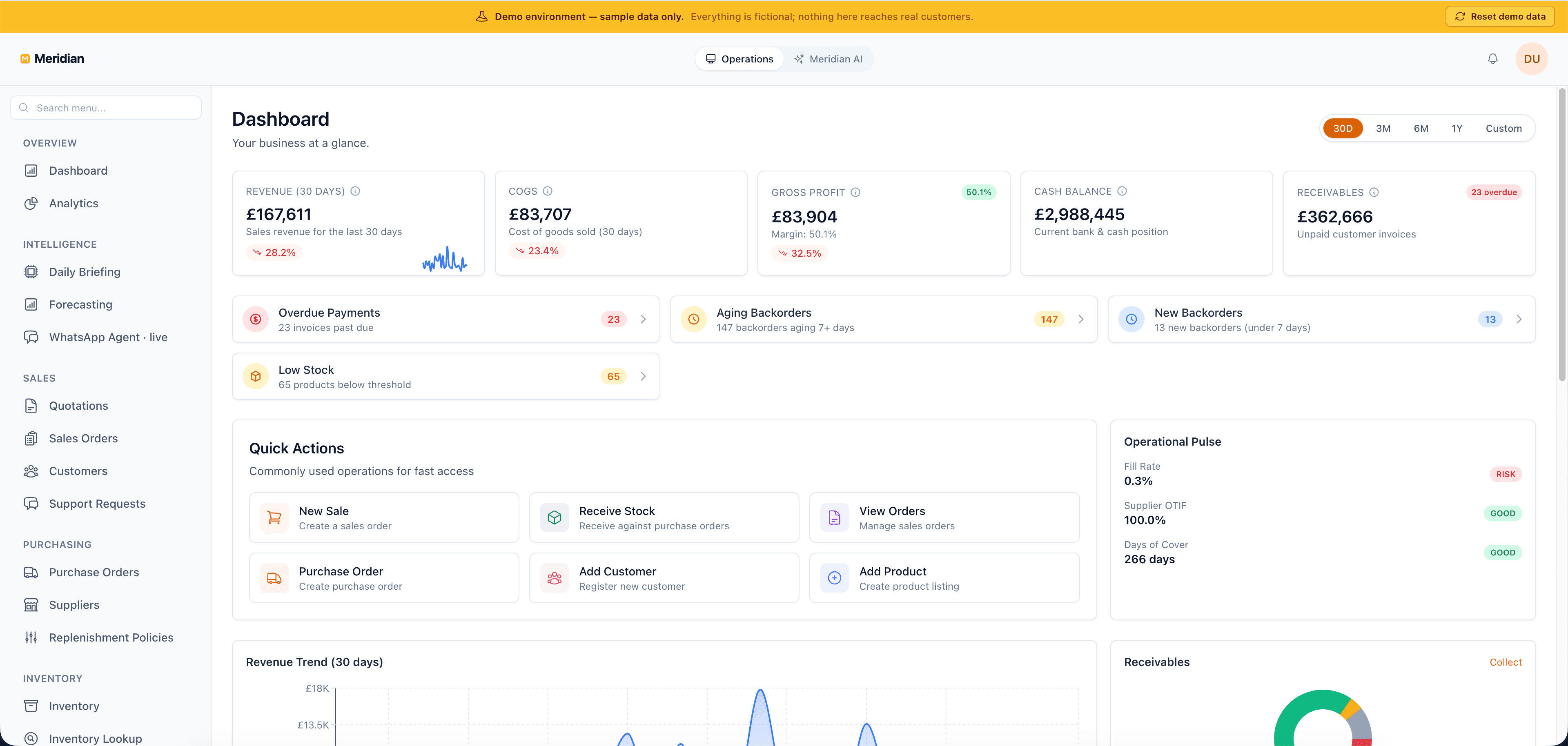Click the Overdue Payments dollar icon
This screenshot has width=1568, height=746.
pos(256,319)
